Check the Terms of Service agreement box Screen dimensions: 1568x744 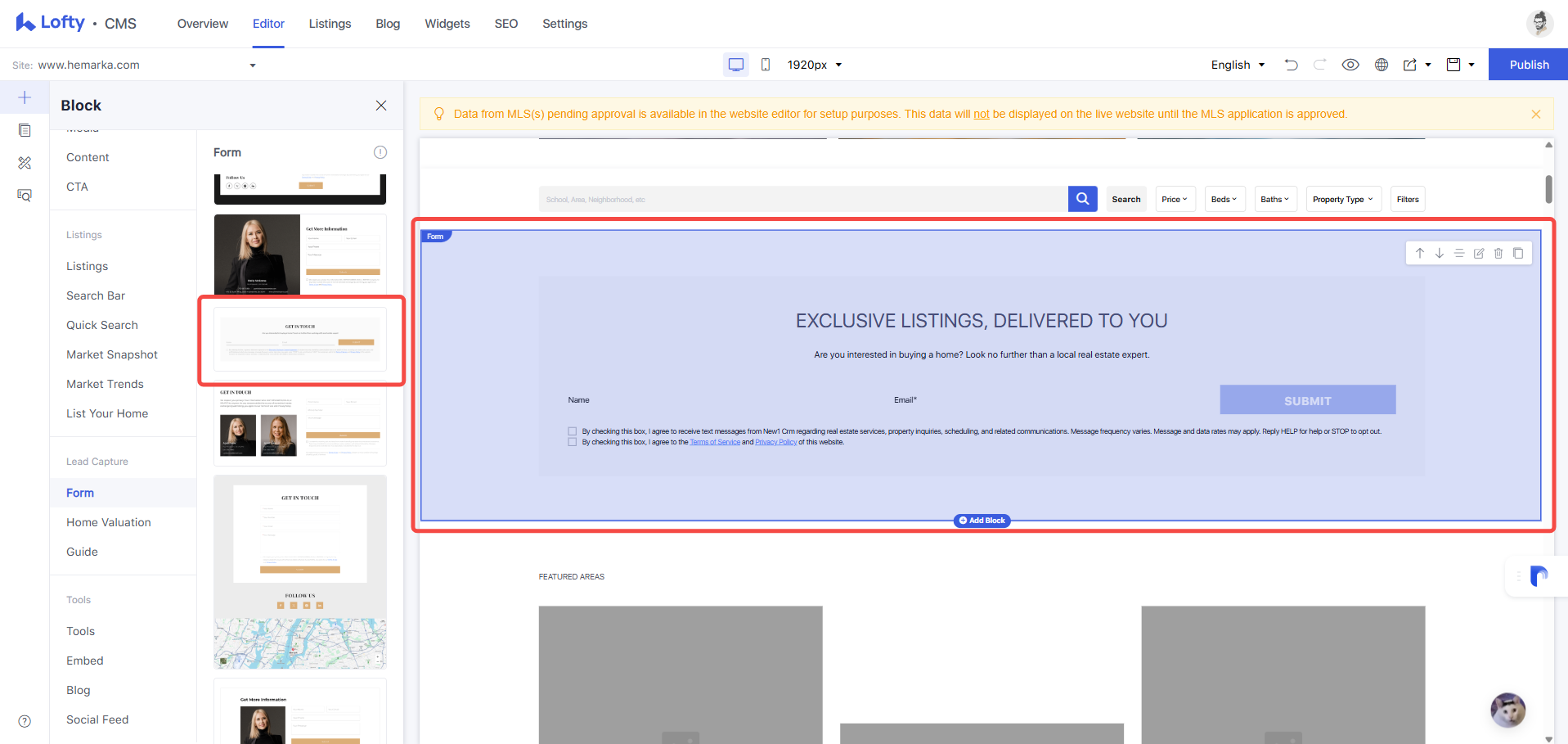[573, 442]
